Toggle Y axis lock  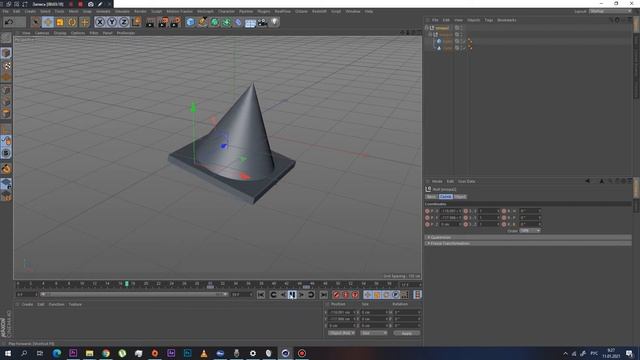click(x=111, y=22)
